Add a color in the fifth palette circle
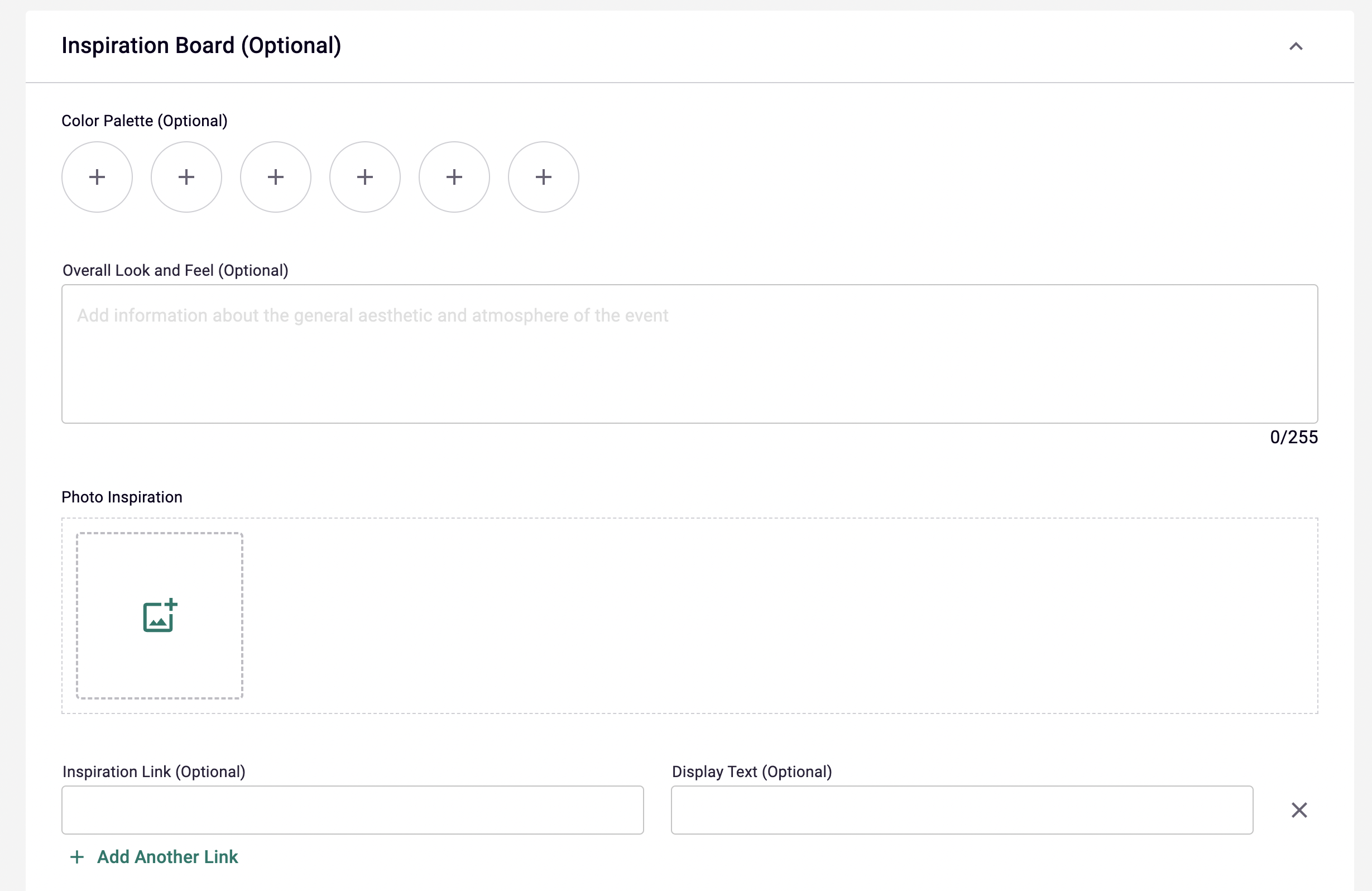Viewport: 1372px width, 891px height. coord(454,177)
